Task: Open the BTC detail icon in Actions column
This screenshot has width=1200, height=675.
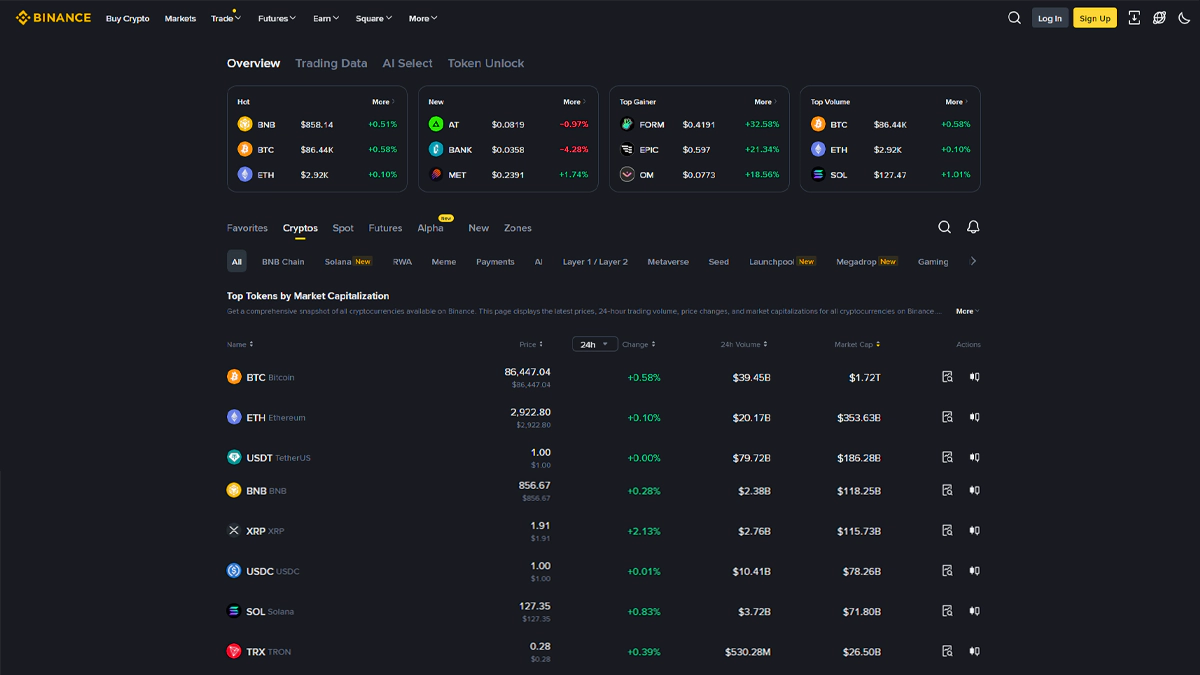Action: click(x=947, y=377)
